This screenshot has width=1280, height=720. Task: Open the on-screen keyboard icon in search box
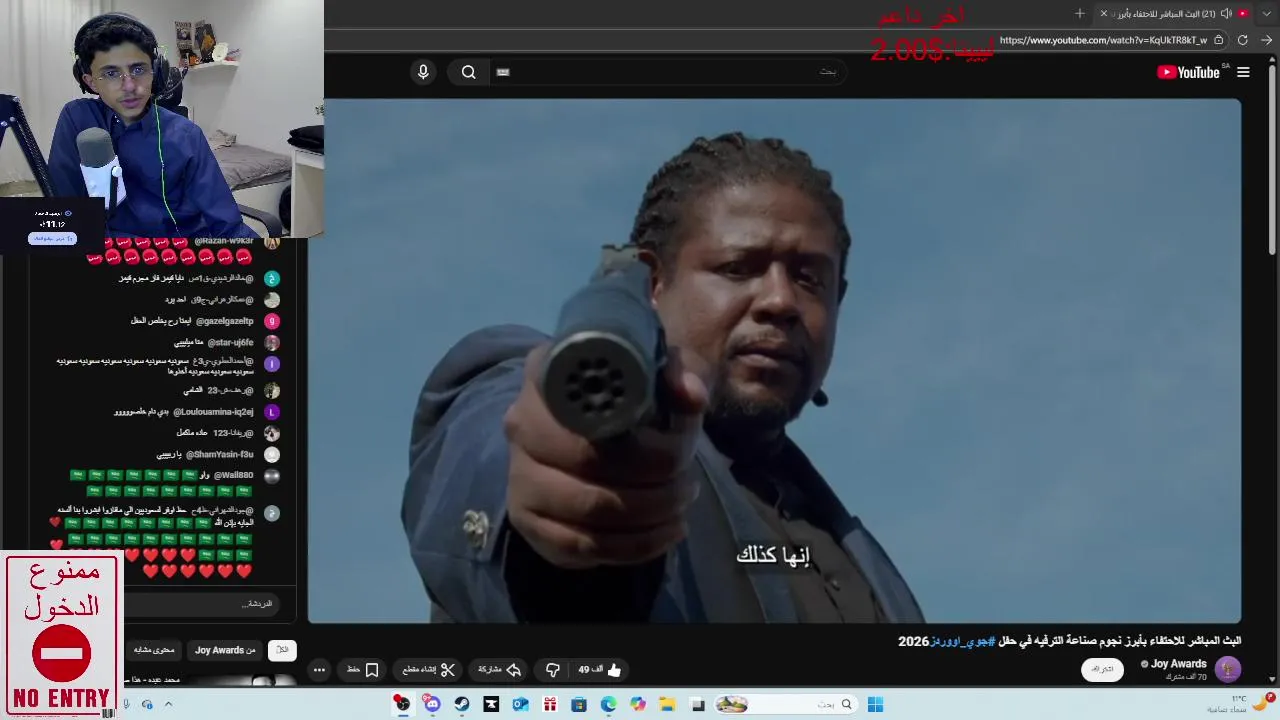(x=503, y=72)
